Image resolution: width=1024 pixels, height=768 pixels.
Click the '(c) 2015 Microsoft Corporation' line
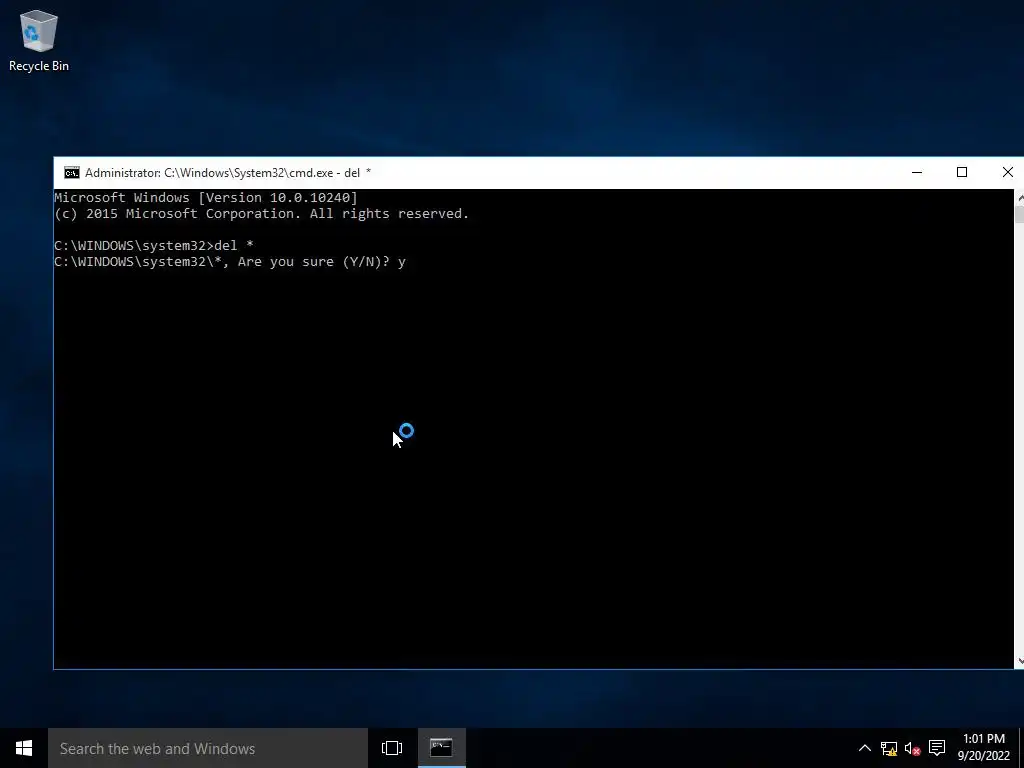click(261, 214)
